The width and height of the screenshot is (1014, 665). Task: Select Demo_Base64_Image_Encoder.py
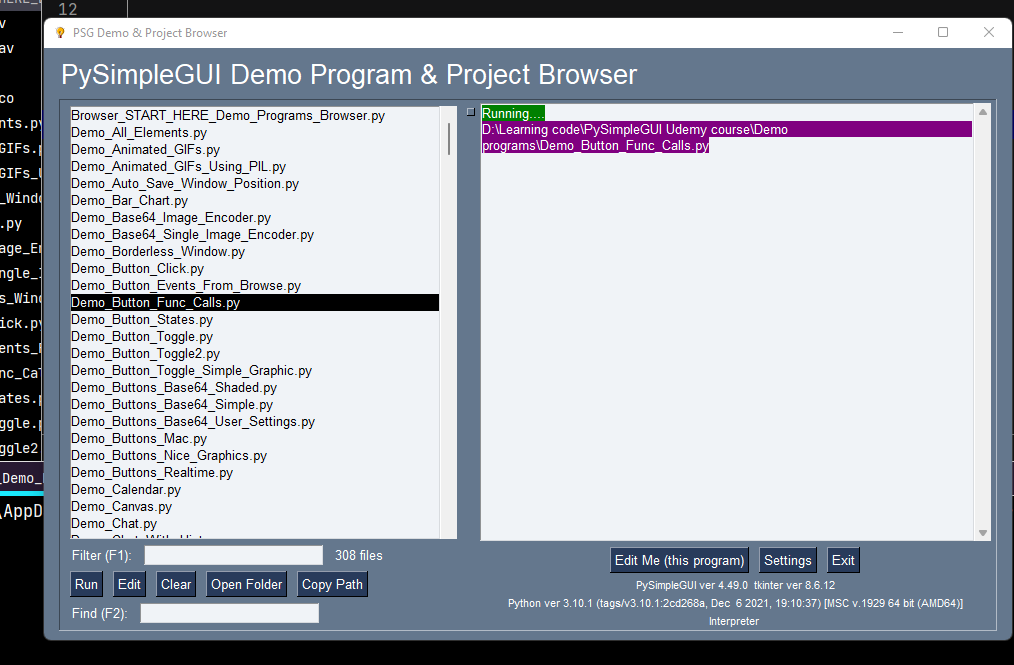tap(255, 217)
